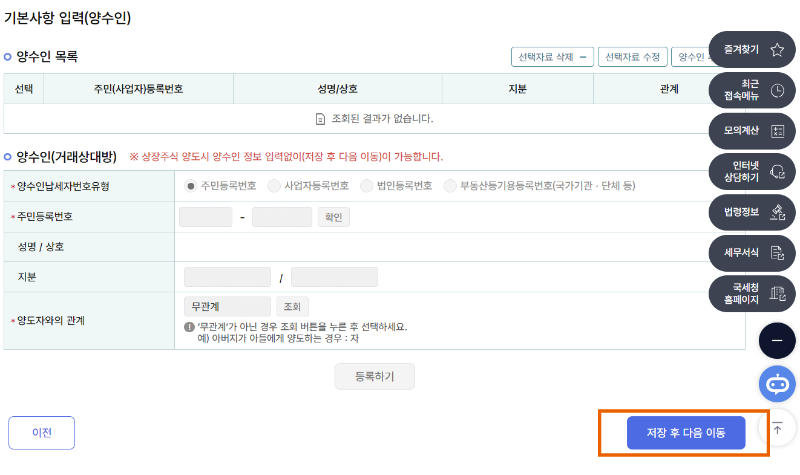Screen dimensions: 800x475
Task: Open the 법령정보 gavel shortcut
Action: pyautogui.click(x=752, y=212)
